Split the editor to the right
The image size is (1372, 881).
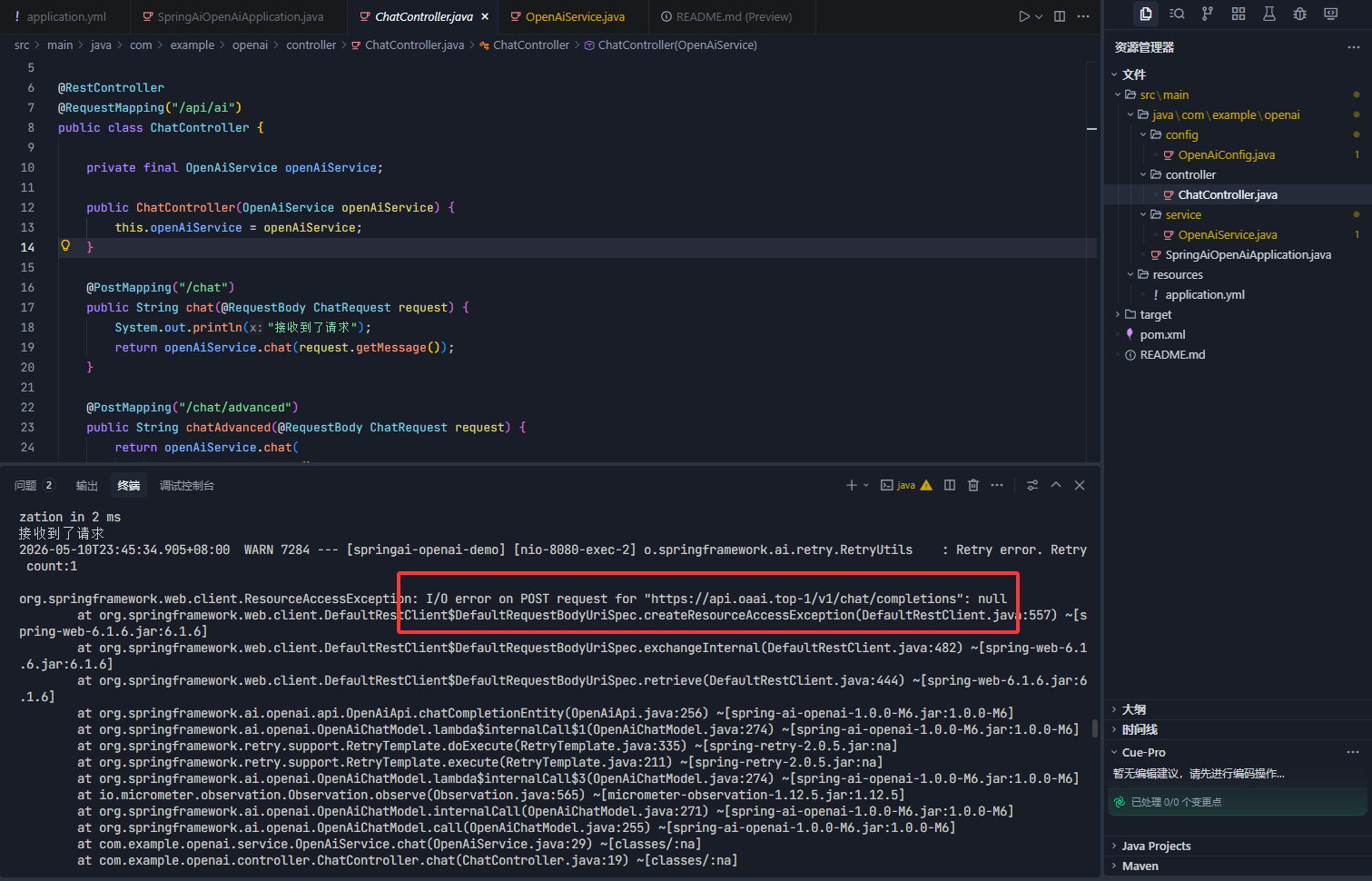1060,16
